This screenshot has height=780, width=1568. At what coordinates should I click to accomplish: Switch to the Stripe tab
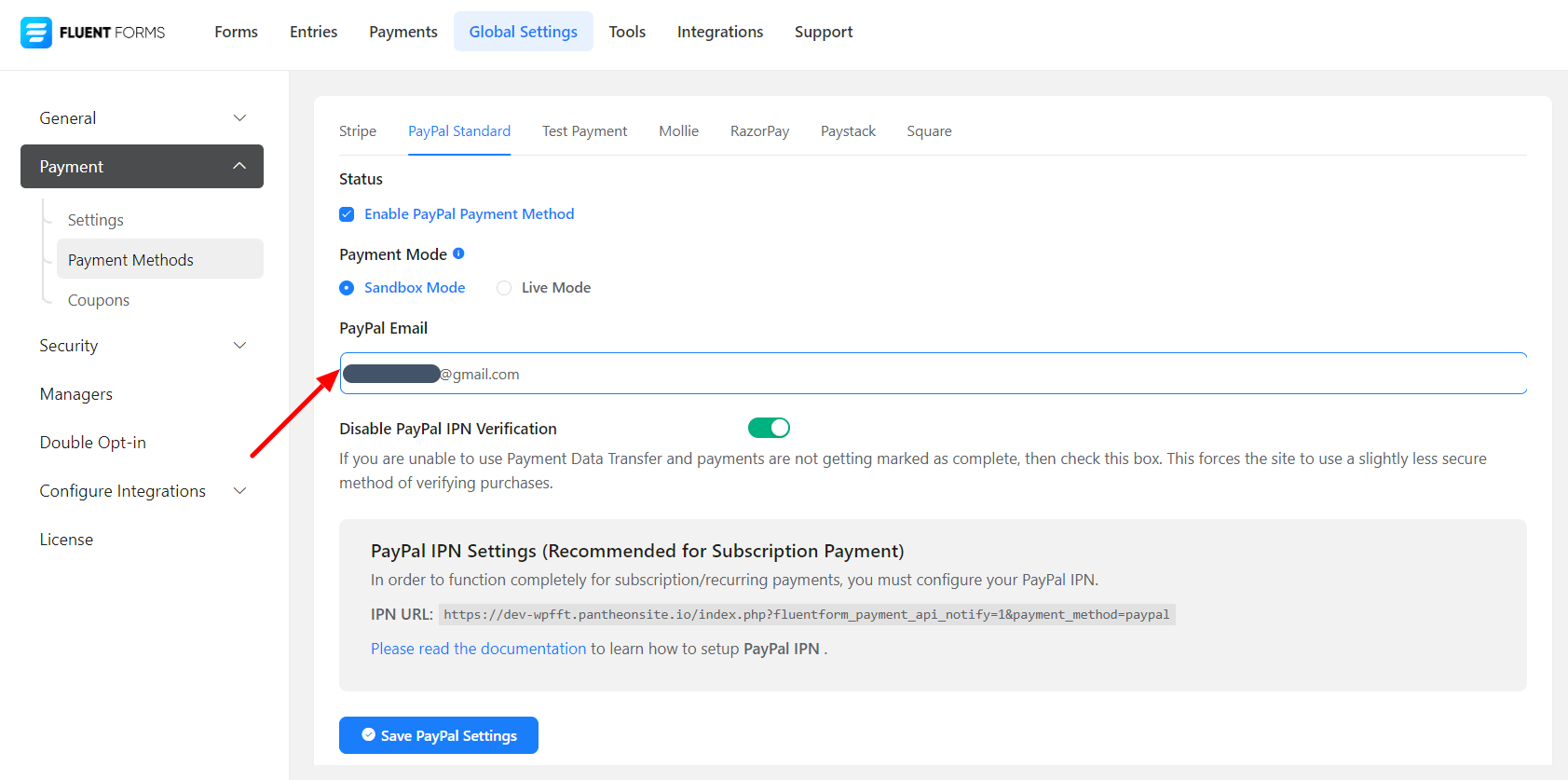coord(358,131)
